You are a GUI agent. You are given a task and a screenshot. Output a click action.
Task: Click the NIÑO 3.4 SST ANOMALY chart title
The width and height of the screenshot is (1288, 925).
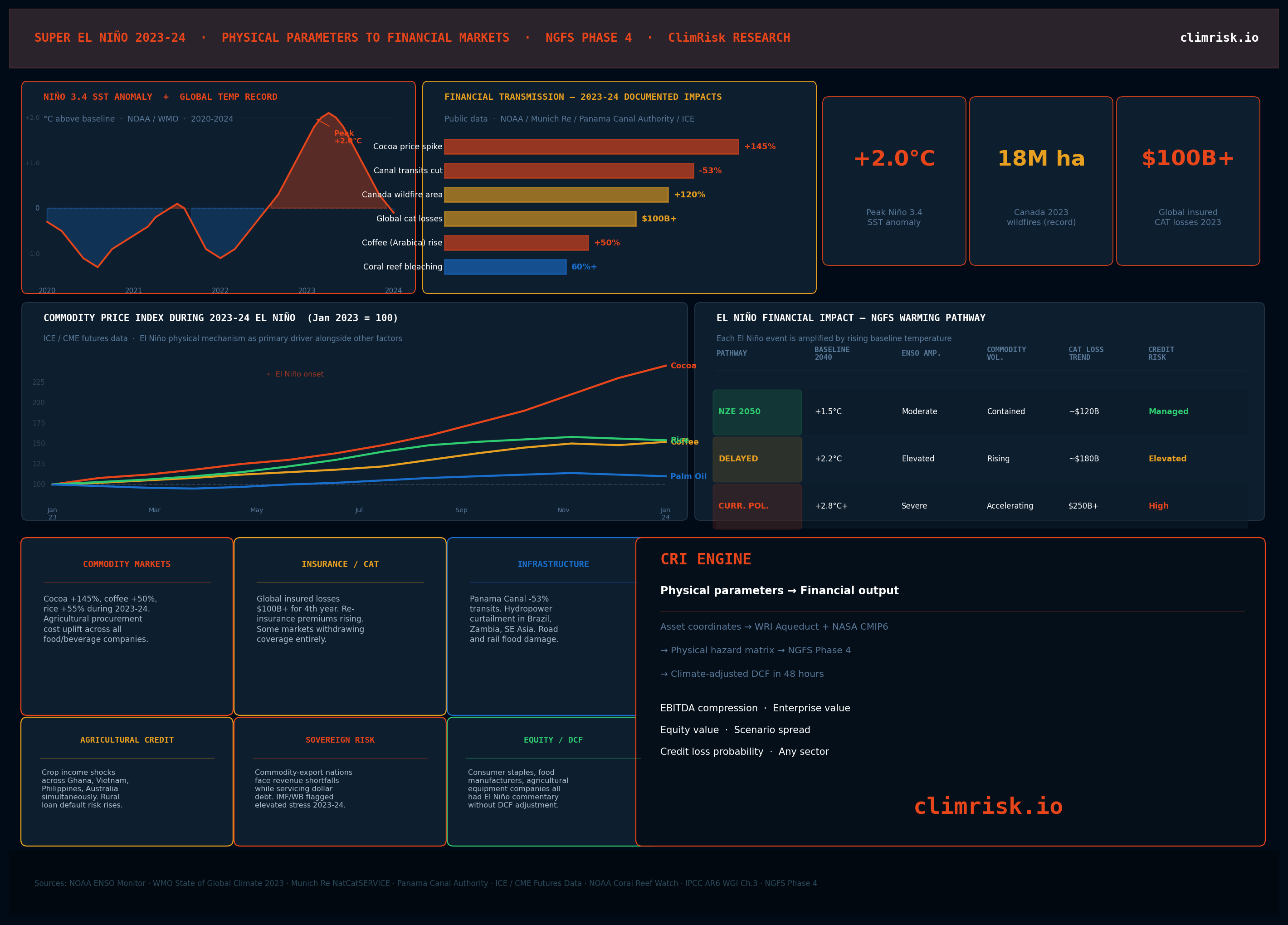[160, 97]
